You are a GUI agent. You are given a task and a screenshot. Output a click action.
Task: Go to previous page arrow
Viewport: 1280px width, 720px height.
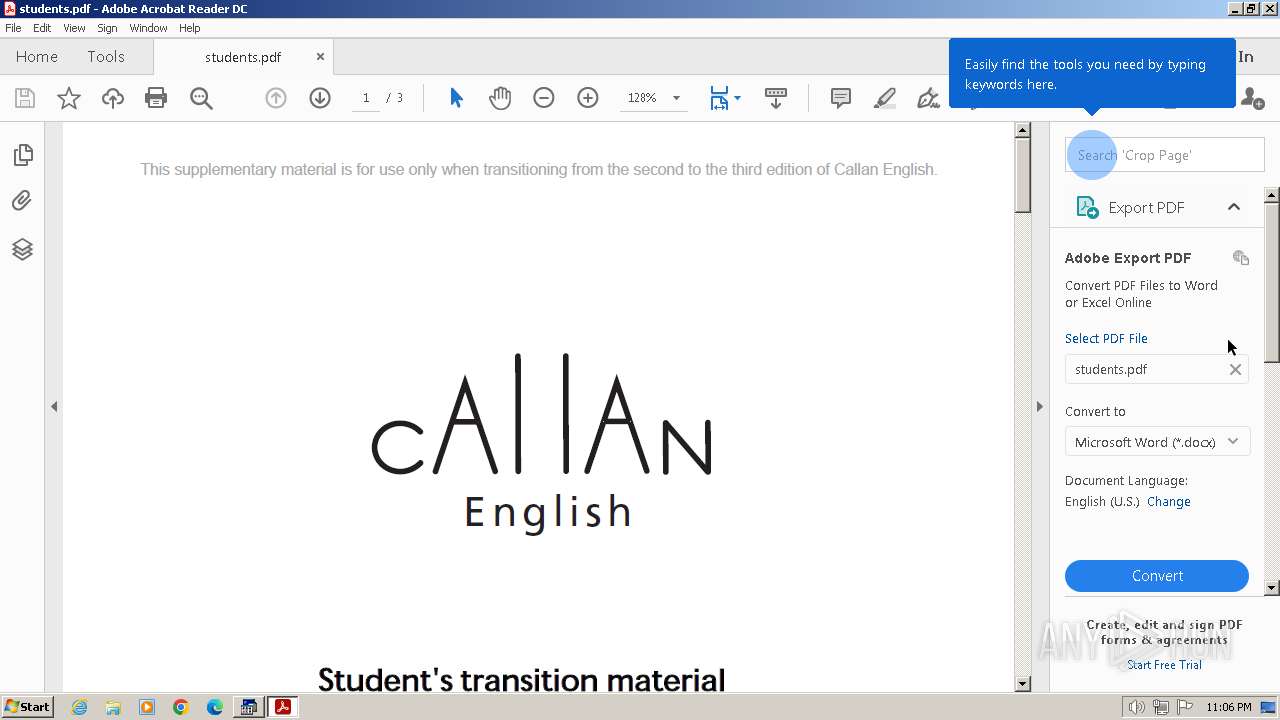pos(276,98)
